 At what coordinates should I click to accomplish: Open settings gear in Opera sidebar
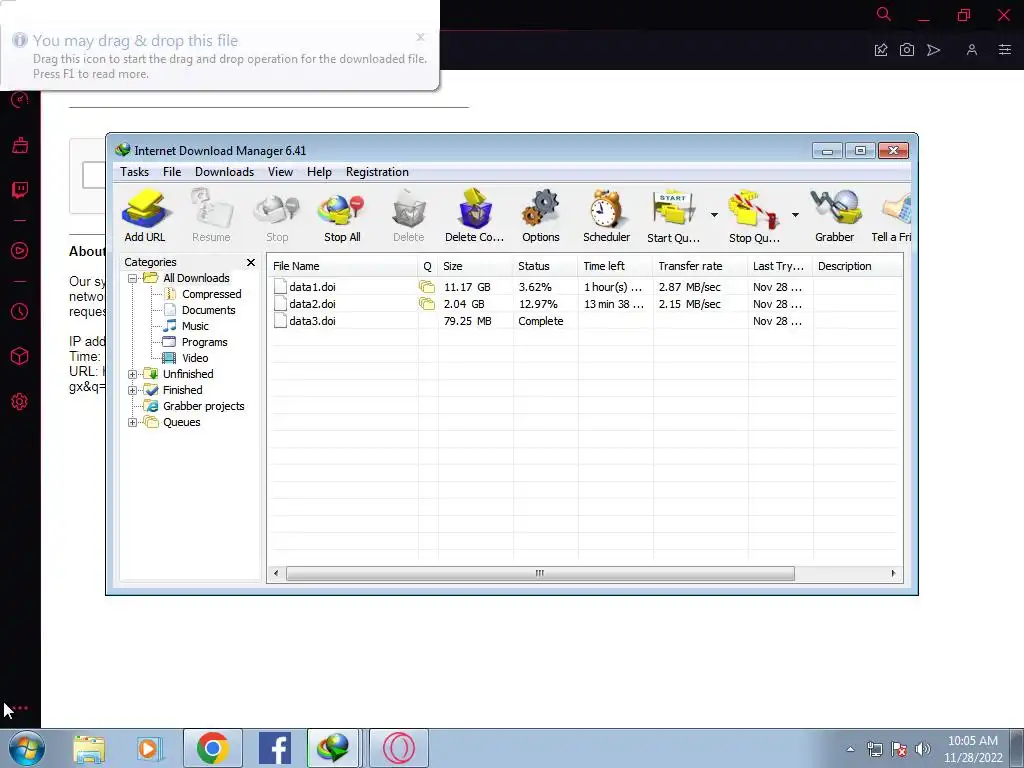click(20, 402)
